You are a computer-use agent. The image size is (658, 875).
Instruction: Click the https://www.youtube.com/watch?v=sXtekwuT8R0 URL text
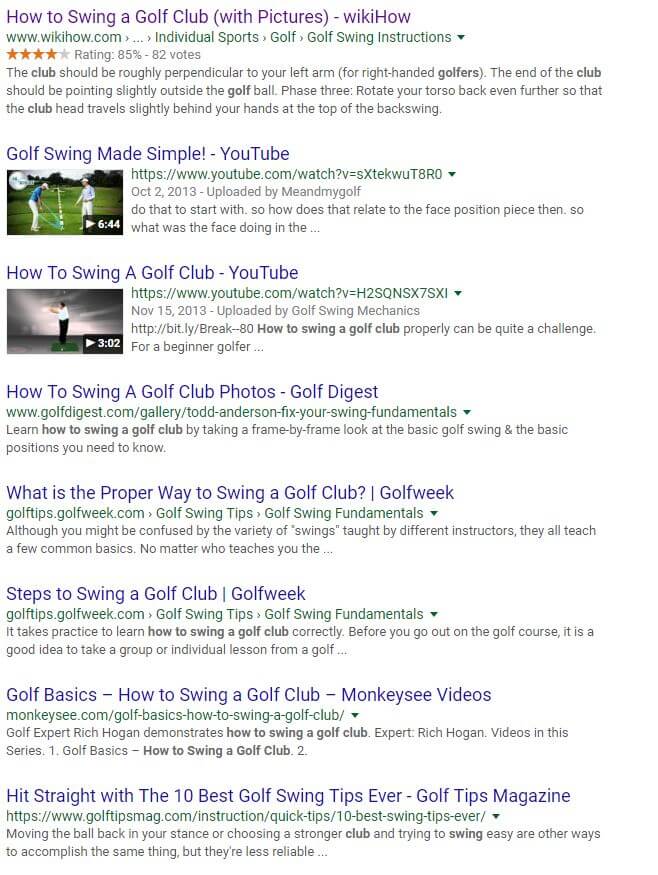tap(286, 174)
